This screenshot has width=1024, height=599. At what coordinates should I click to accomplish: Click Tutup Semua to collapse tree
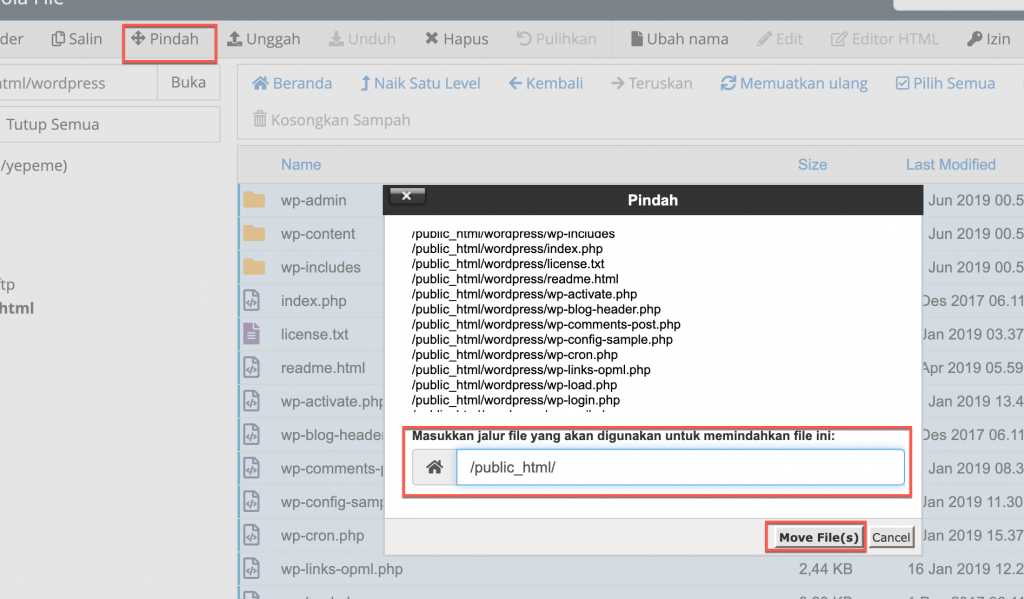[x=52, y=125]
